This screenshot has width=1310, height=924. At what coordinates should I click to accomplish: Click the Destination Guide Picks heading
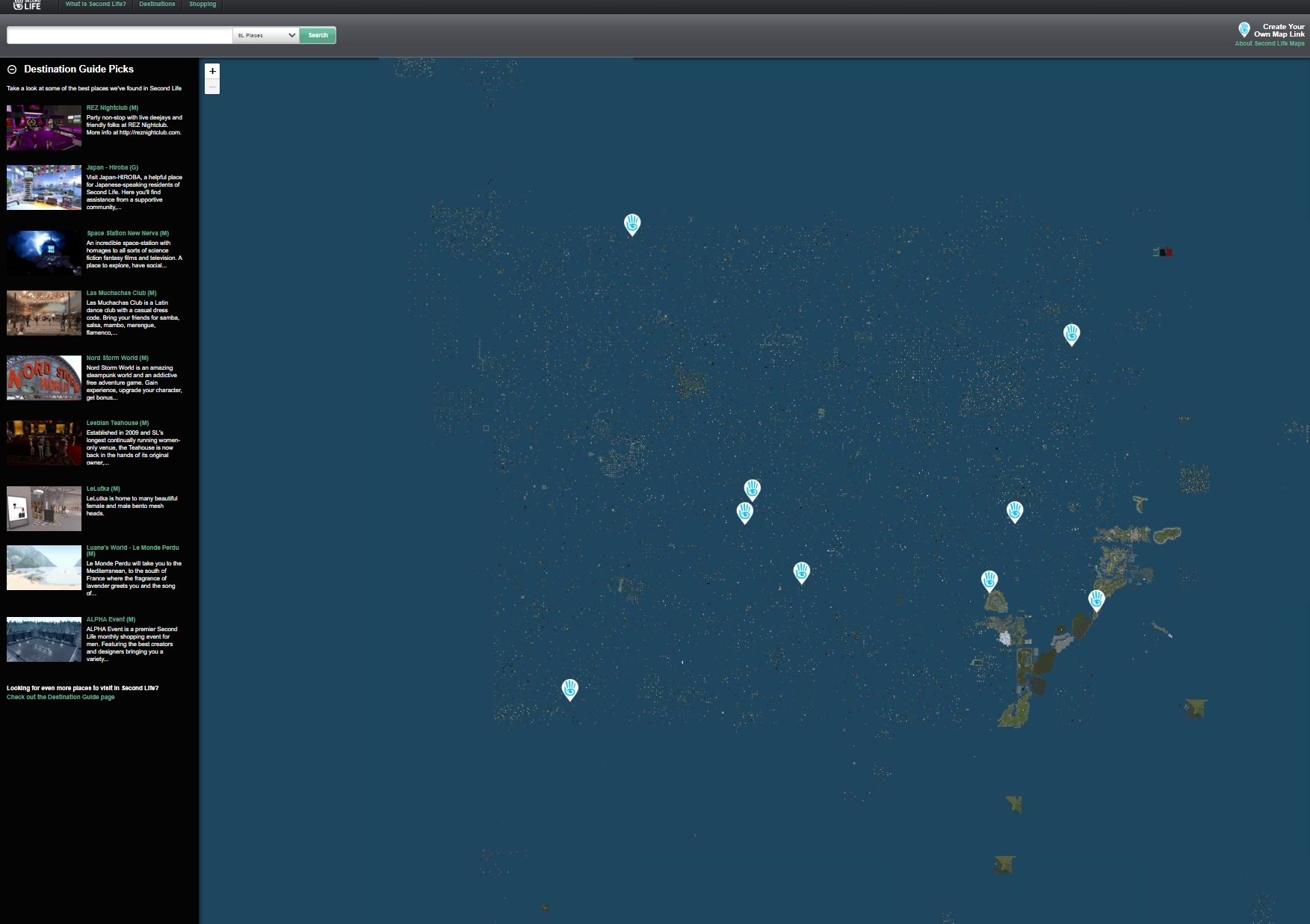78,69
